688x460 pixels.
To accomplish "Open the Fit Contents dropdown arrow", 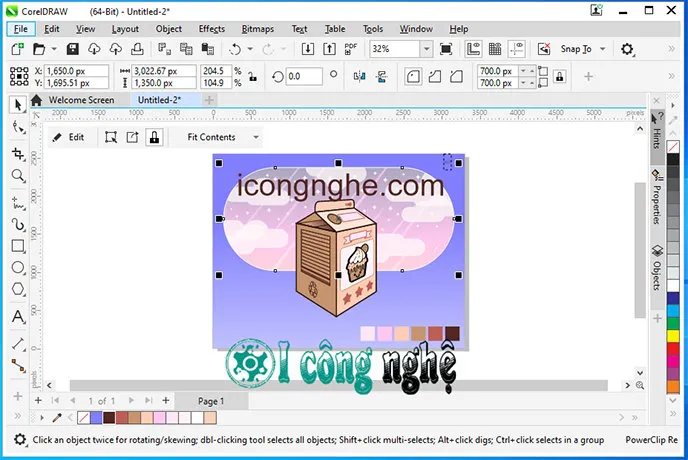I will 256,137.
